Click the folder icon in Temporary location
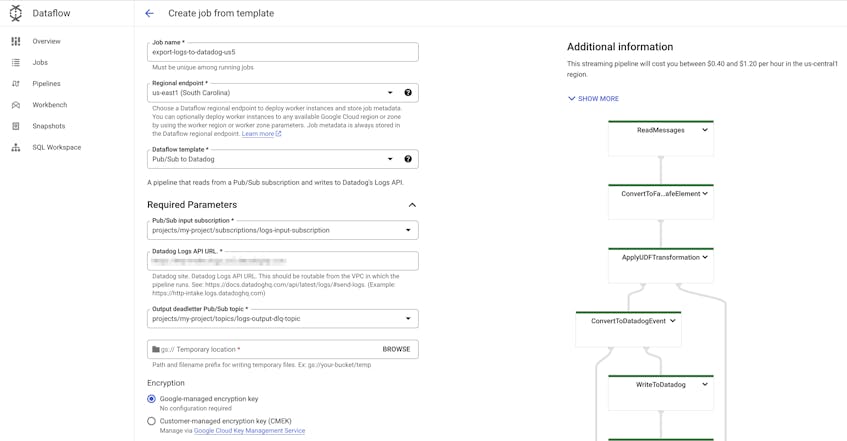Screen dimensions: 847x441 156,349
